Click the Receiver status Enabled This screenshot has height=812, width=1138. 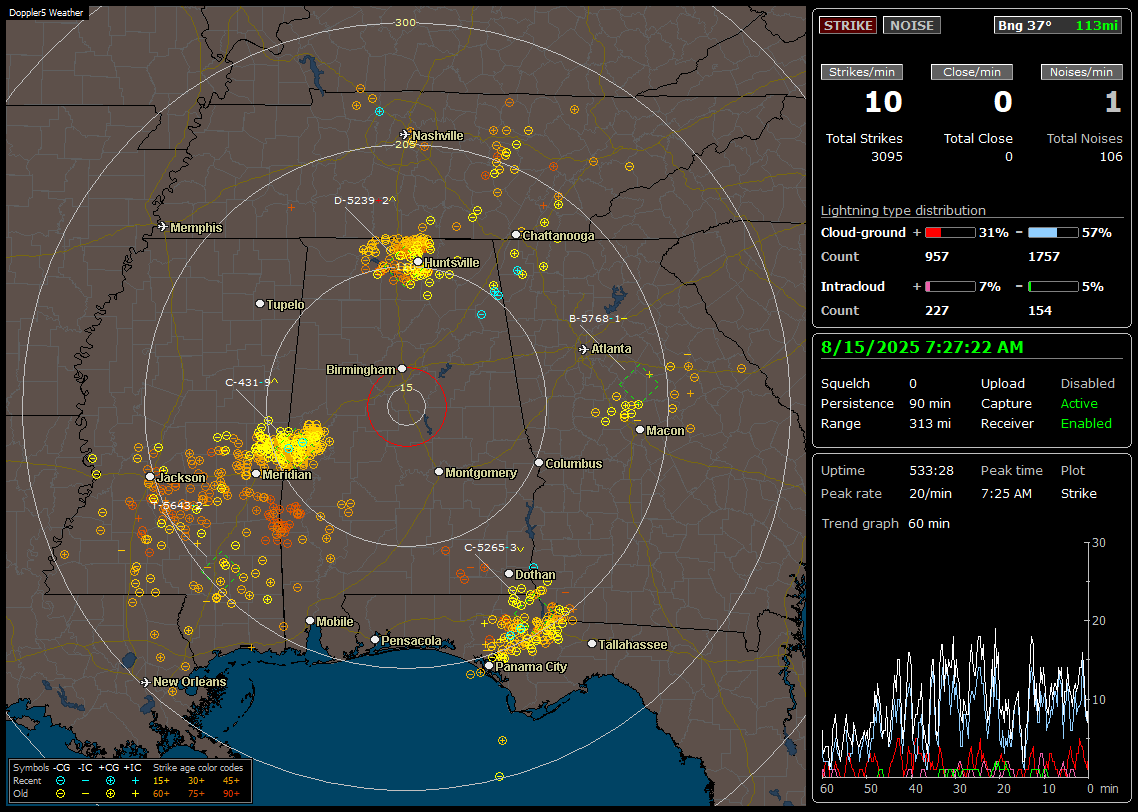pos(1086,424)
